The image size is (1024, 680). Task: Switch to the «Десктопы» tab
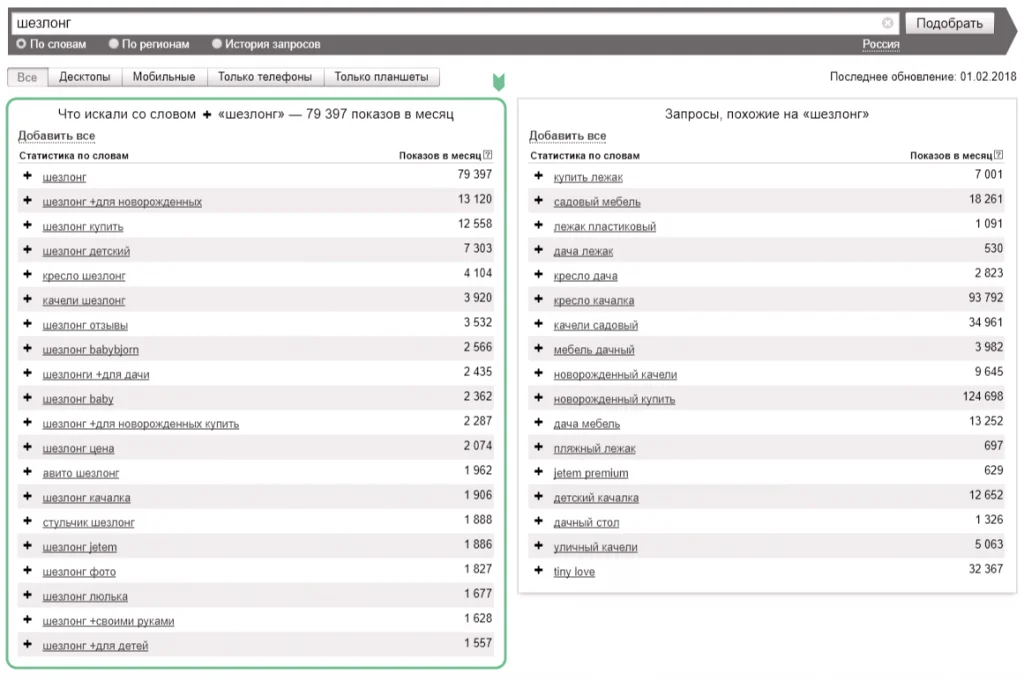click(85, 77)
